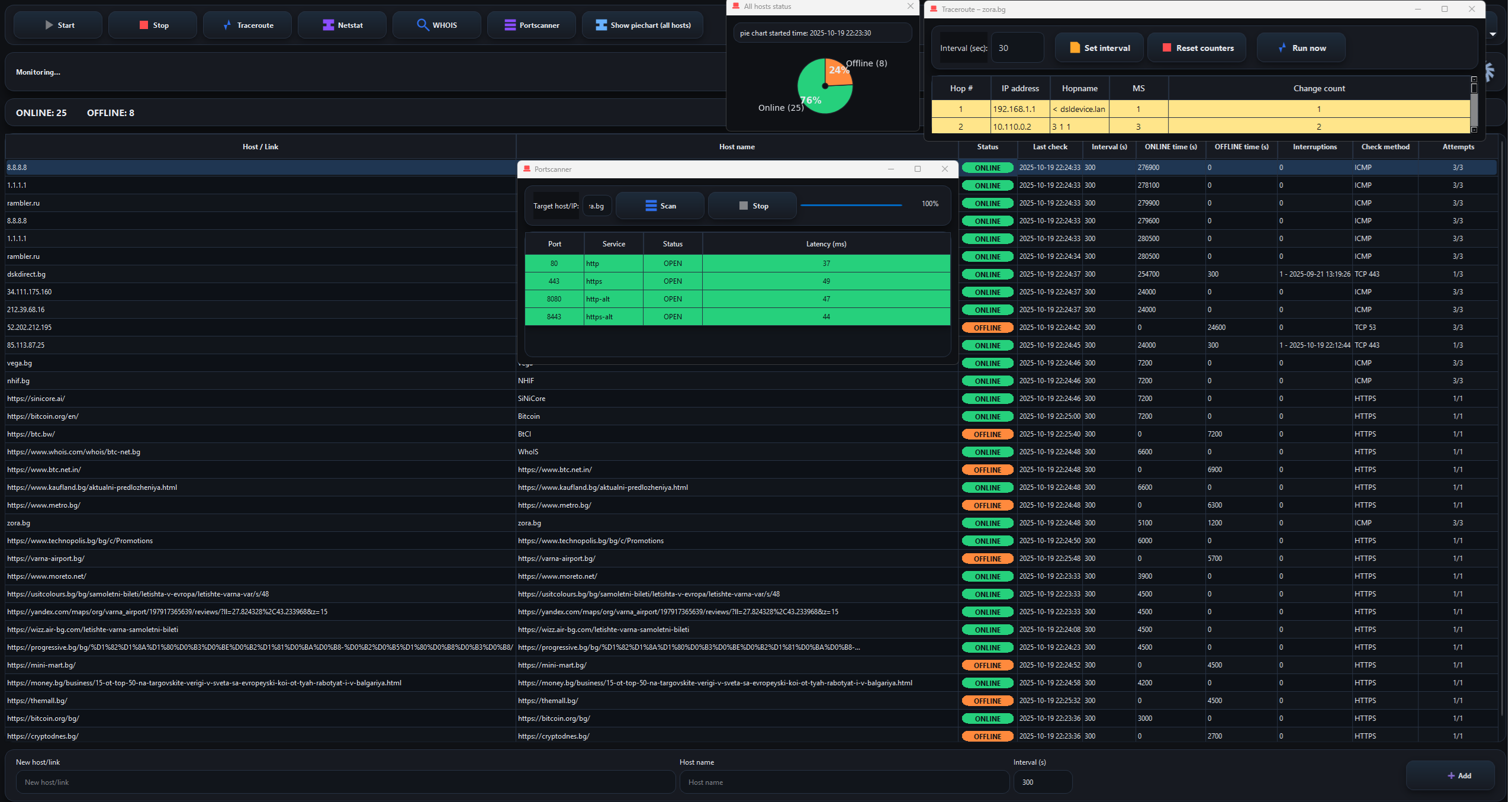Focus the New host/link input field

pos(345,782)
